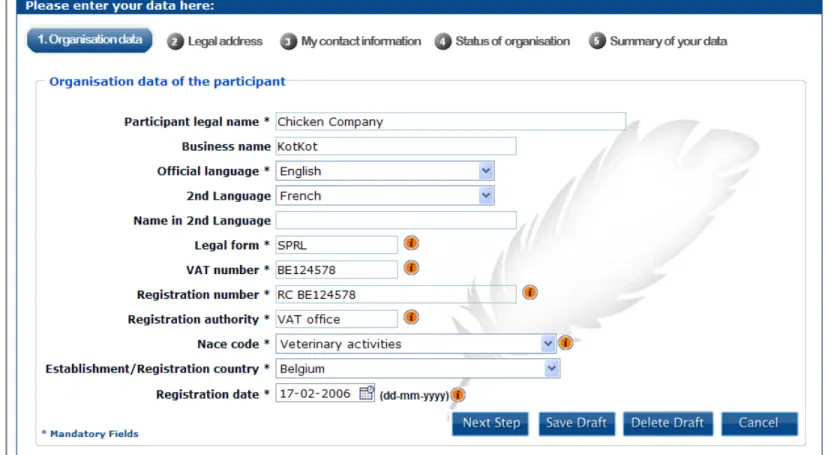Click the (dd-mm-yyyy) format hint
The image size is (831, 455).
click(x=414, y=396)
